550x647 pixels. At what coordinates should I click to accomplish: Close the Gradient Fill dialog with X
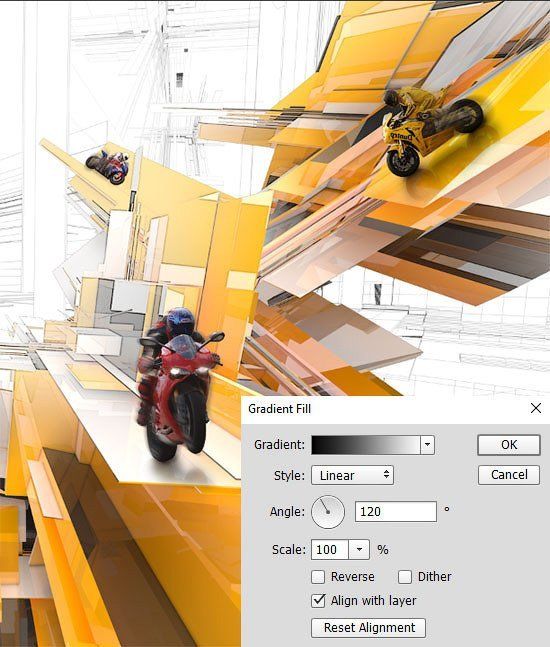pyautogui.click(x=536, y=409)
